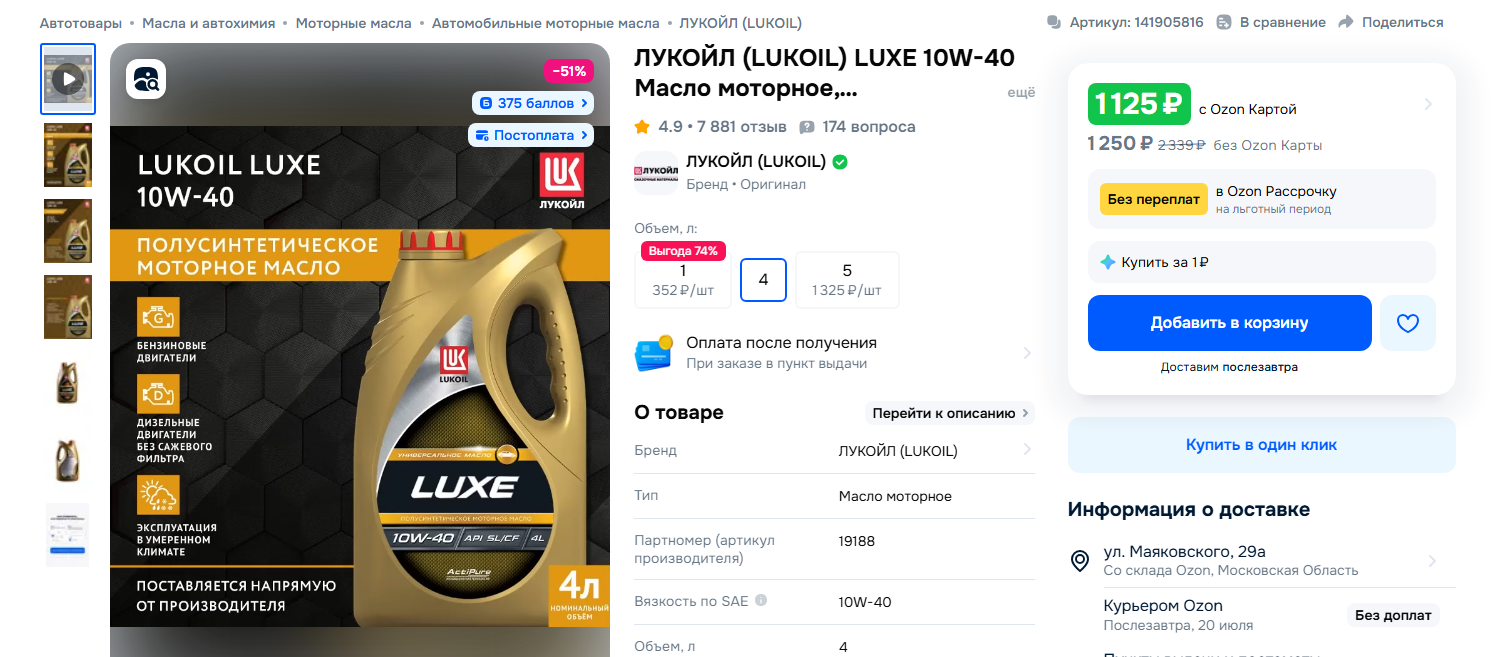Viewport: 1500px width, 657px height.
Task: Open questions via speech bubble icon
Action: tap(807, 127)
